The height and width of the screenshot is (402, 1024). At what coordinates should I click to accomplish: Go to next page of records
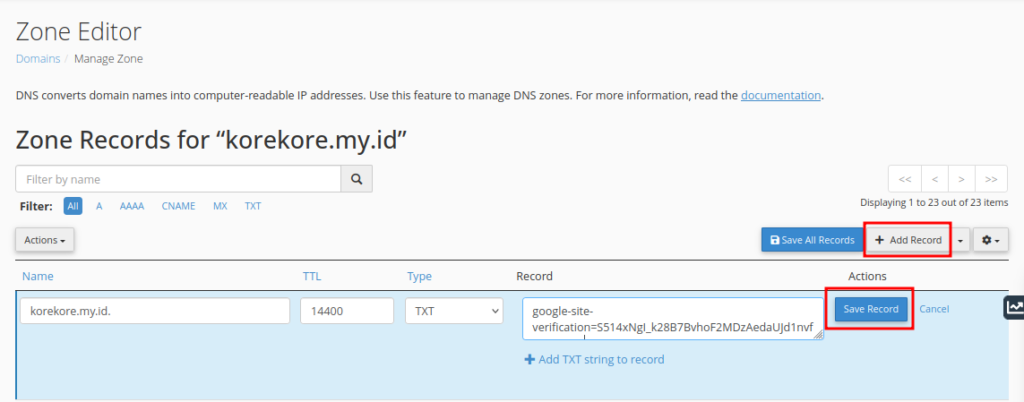tap(961, 179)
